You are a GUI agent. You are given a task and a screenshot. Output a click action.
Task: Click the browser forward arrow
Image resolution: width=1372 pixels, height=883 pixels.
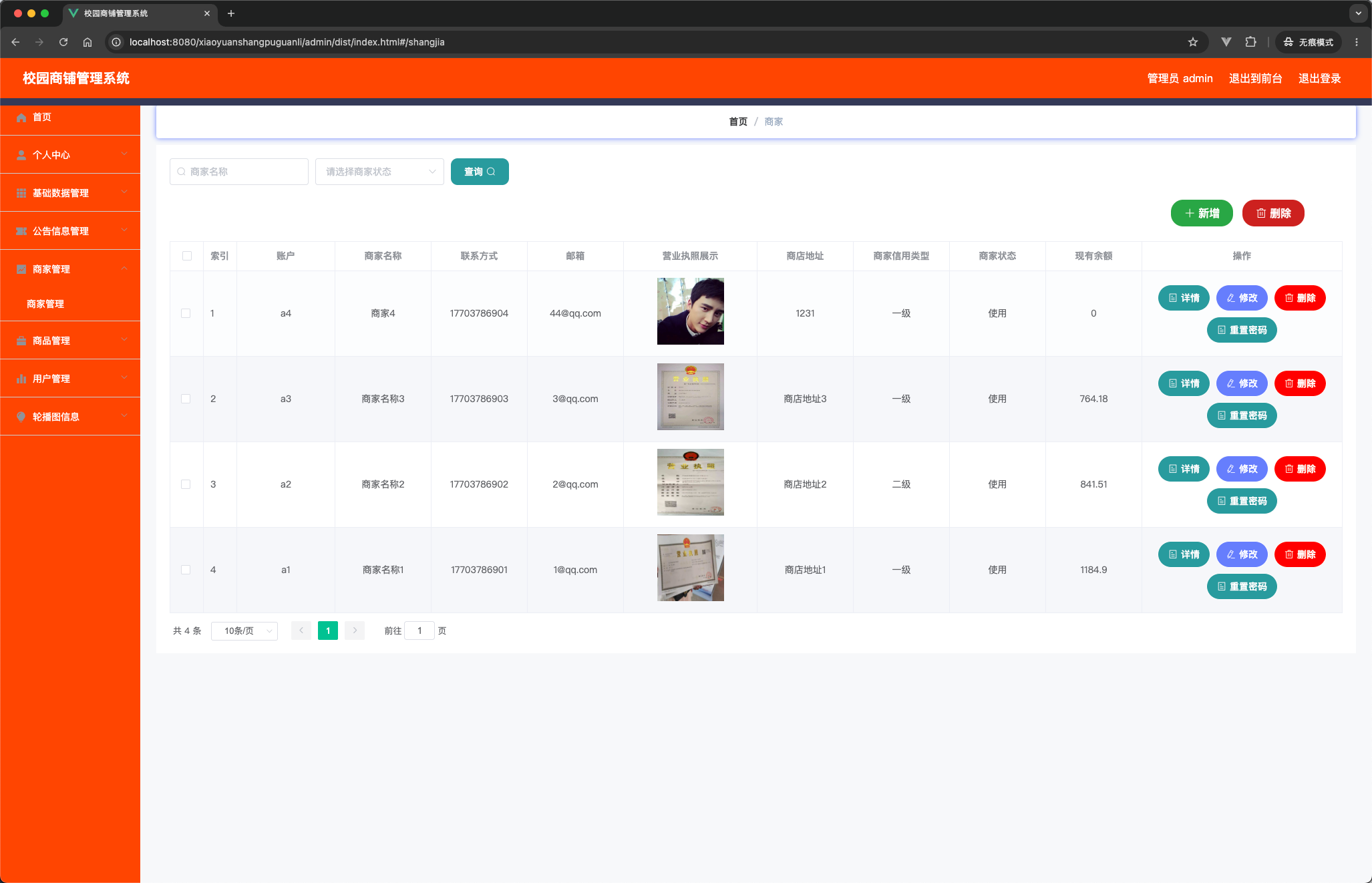[39, 42]
